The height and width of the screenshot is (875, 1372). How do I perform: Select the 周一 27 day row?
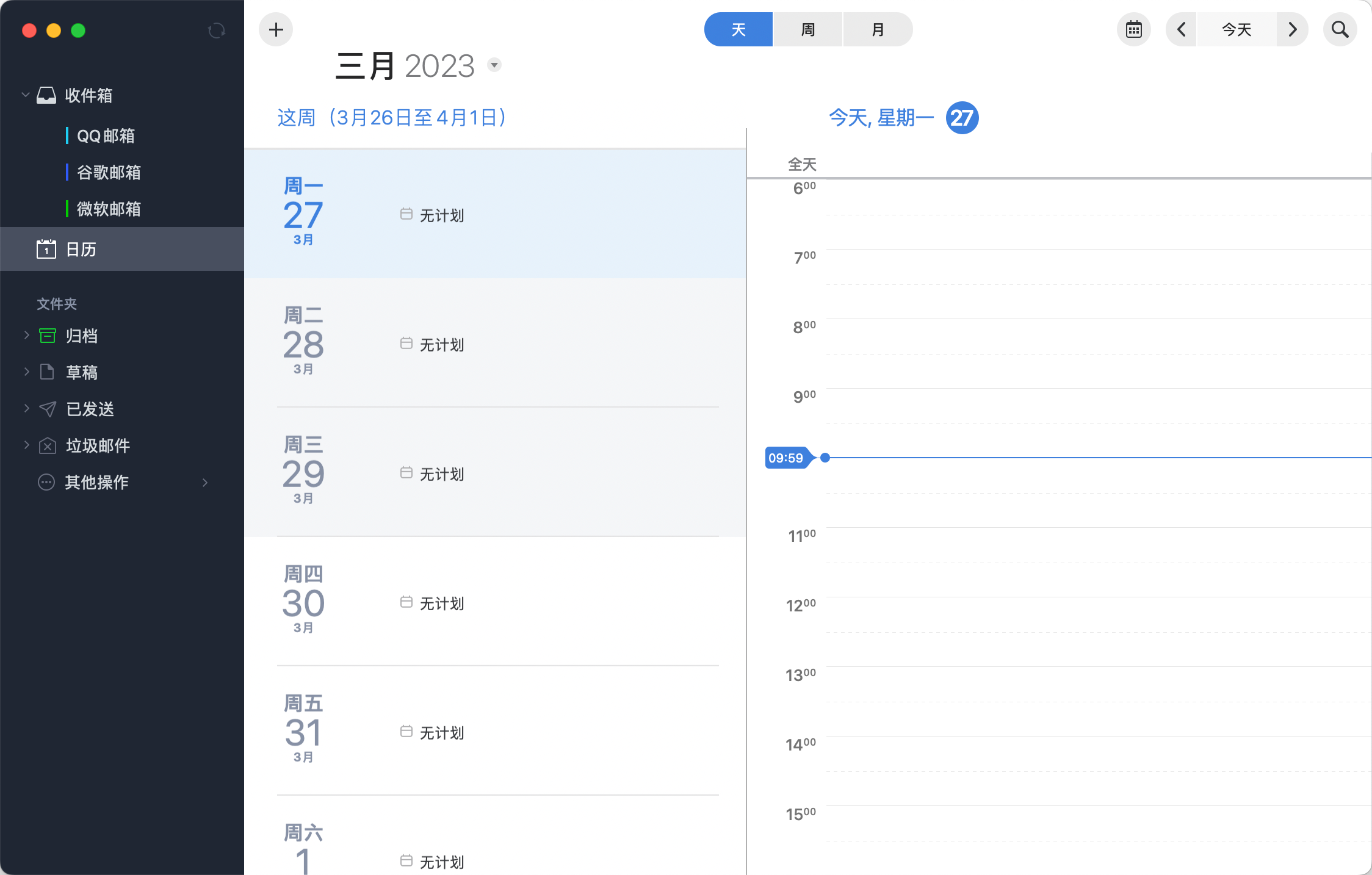pos(495,214)
